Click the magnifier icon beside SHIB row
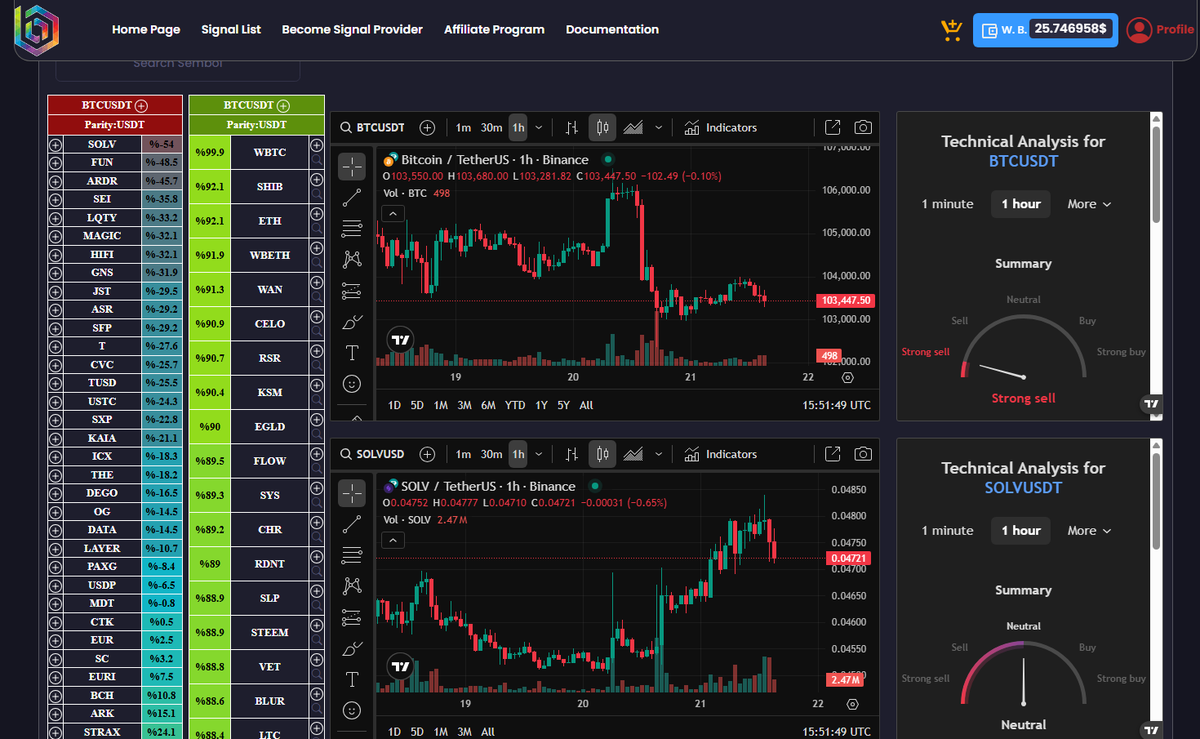The height and width of the screenshot is (739, 1200). click(x=316, y=192)
